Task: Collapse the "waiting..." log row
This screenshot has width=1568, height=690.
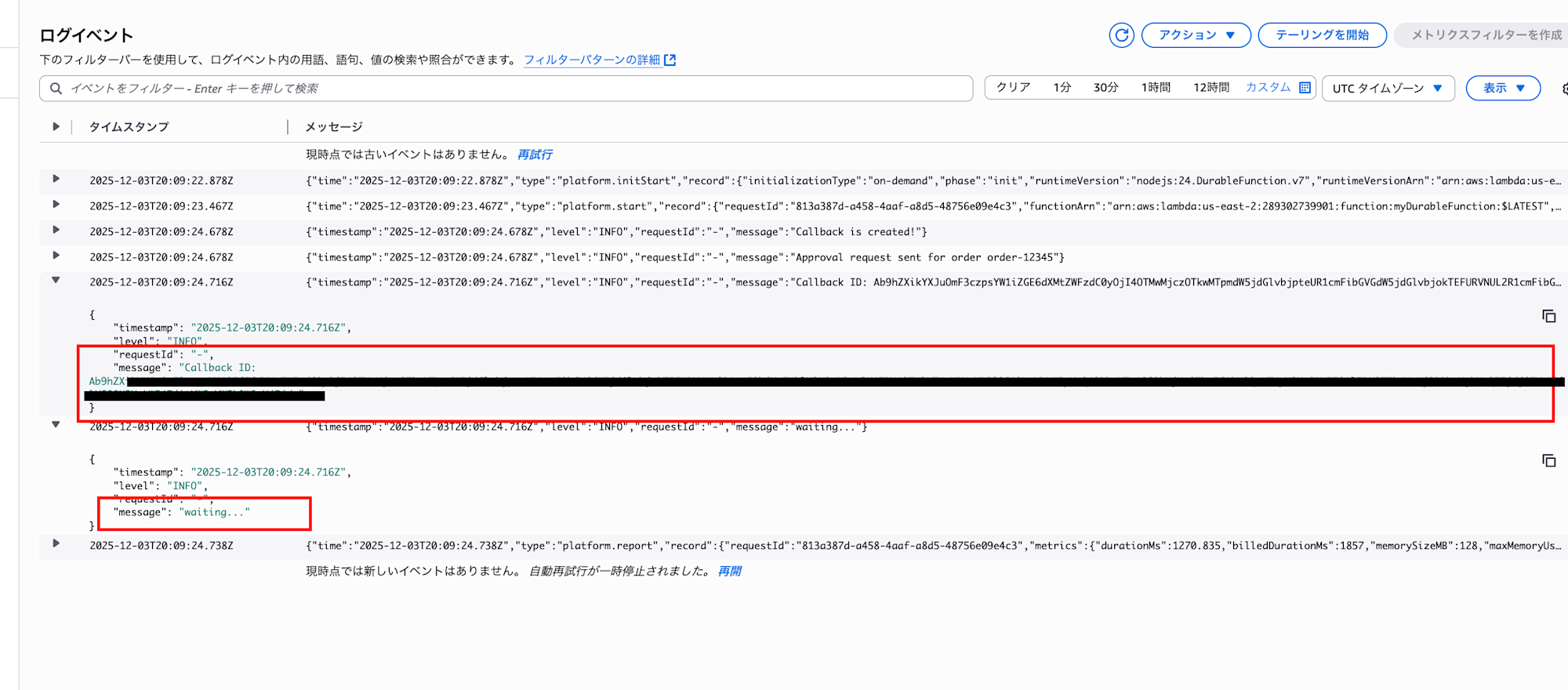Action: click(56, 424)
